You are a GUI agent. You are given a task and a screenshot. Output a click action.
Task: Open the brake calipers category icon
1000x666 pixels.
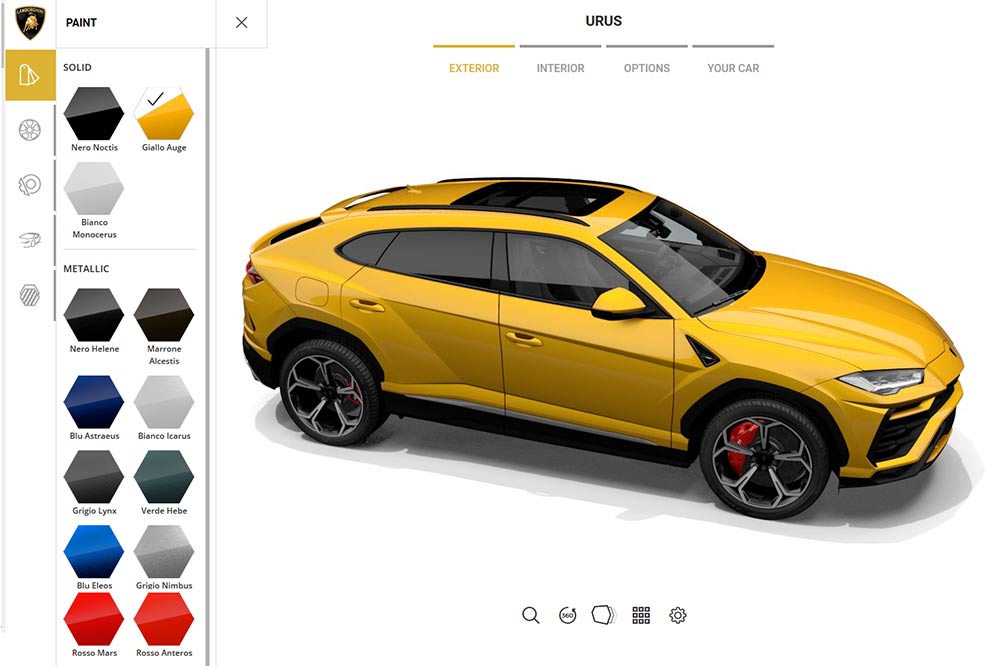coord(30,185)
